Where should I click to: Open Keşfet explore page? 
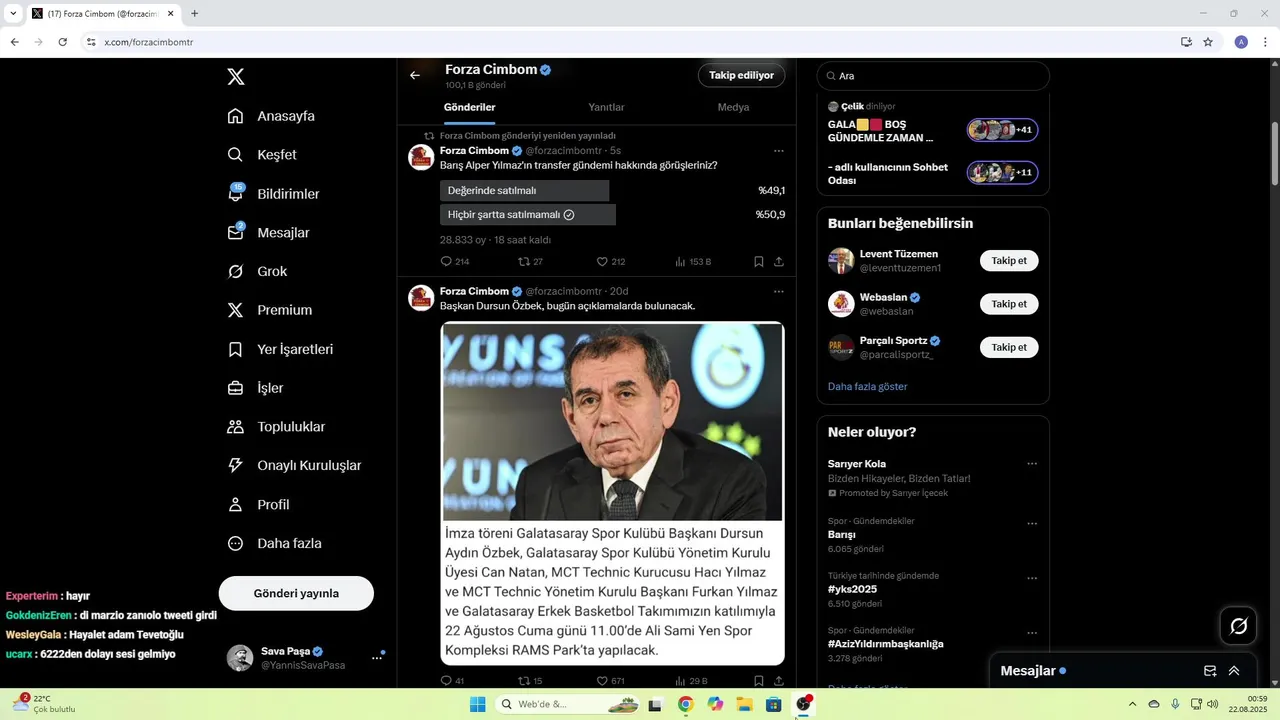point(262,155)
